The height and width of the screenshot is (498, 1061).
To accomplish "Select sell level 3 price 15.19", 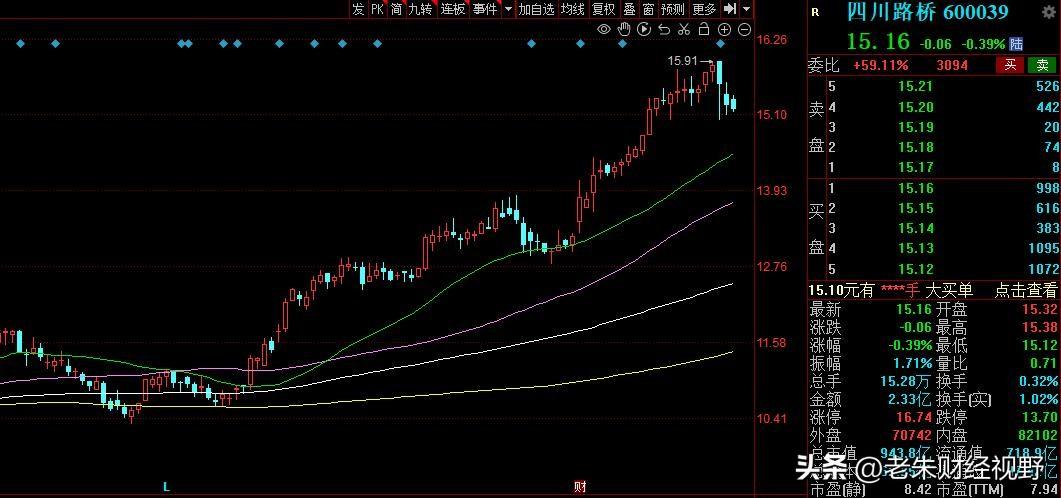I will 916,127.
